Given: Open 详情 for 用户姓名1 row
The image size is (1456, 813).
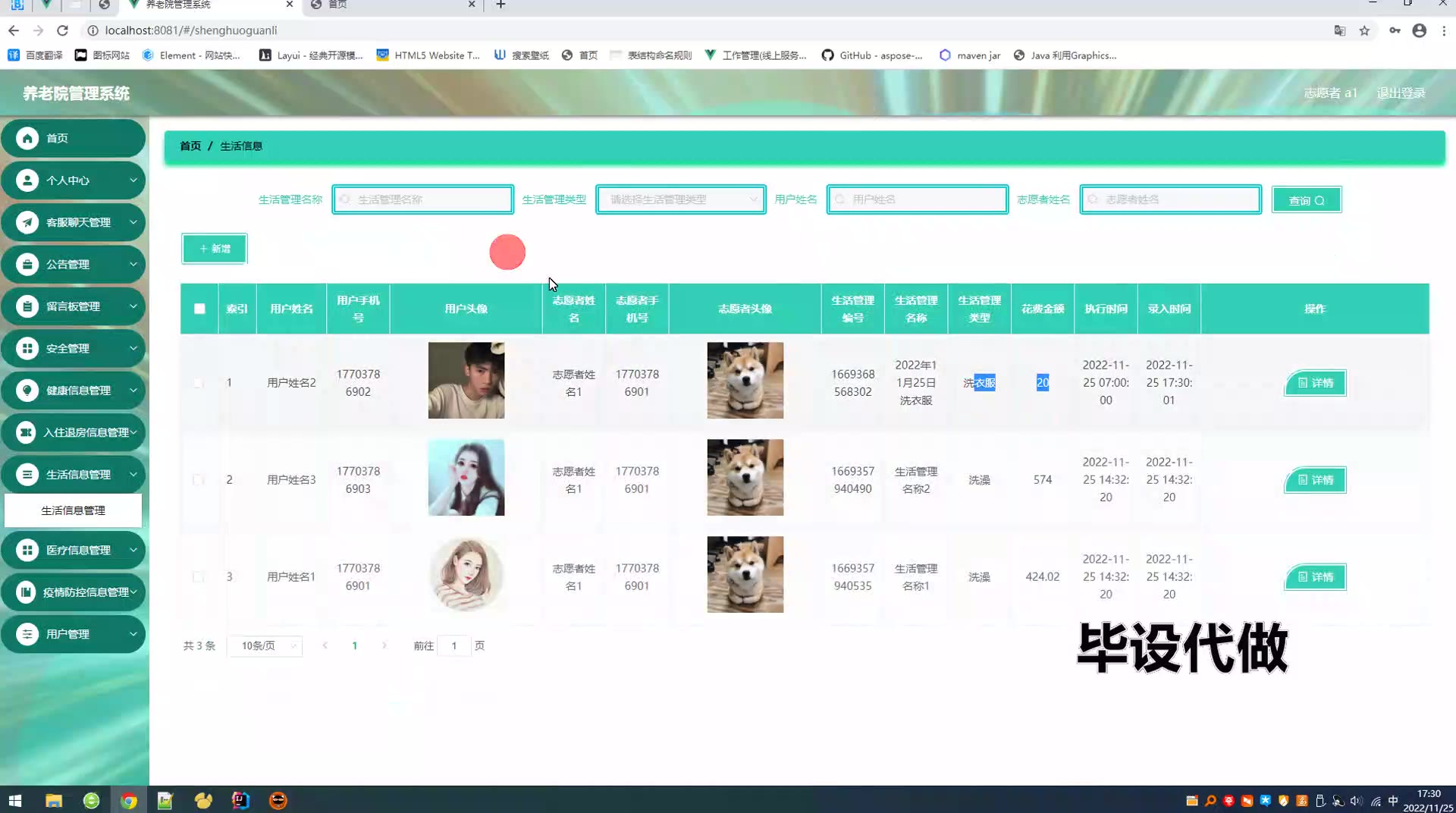Looking at the screenshot, I should click(x=1316, y=577).
